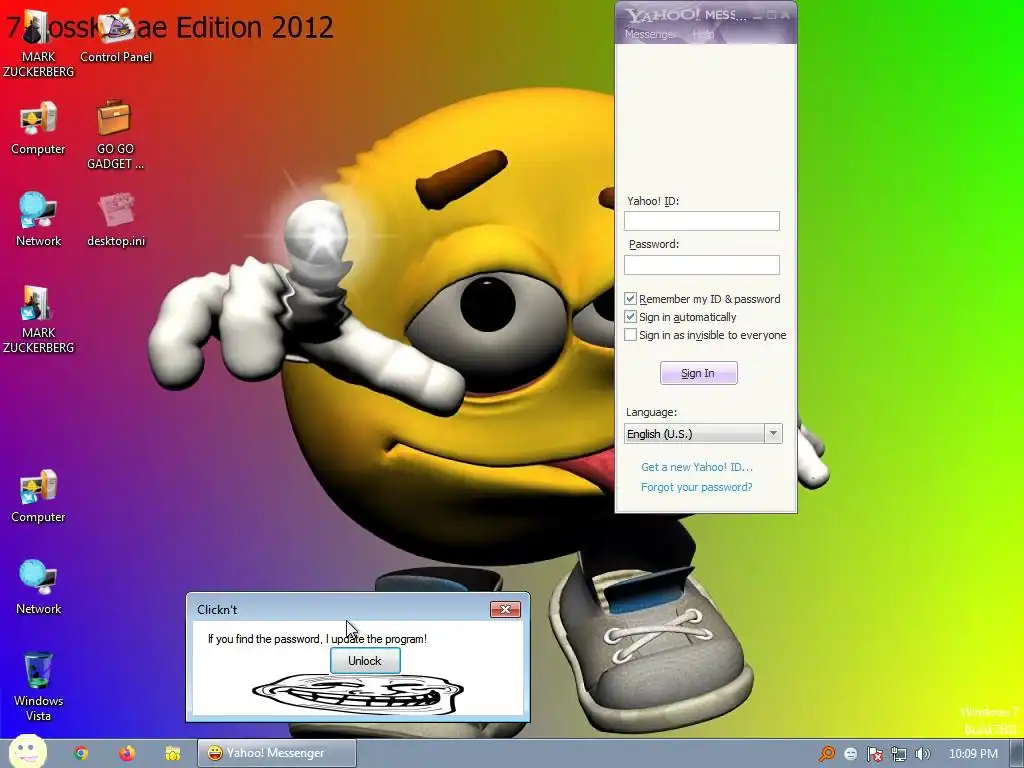This screenshot has height=768, width=1024.
Task: Focus the Password input field
Action: point(701,264)
